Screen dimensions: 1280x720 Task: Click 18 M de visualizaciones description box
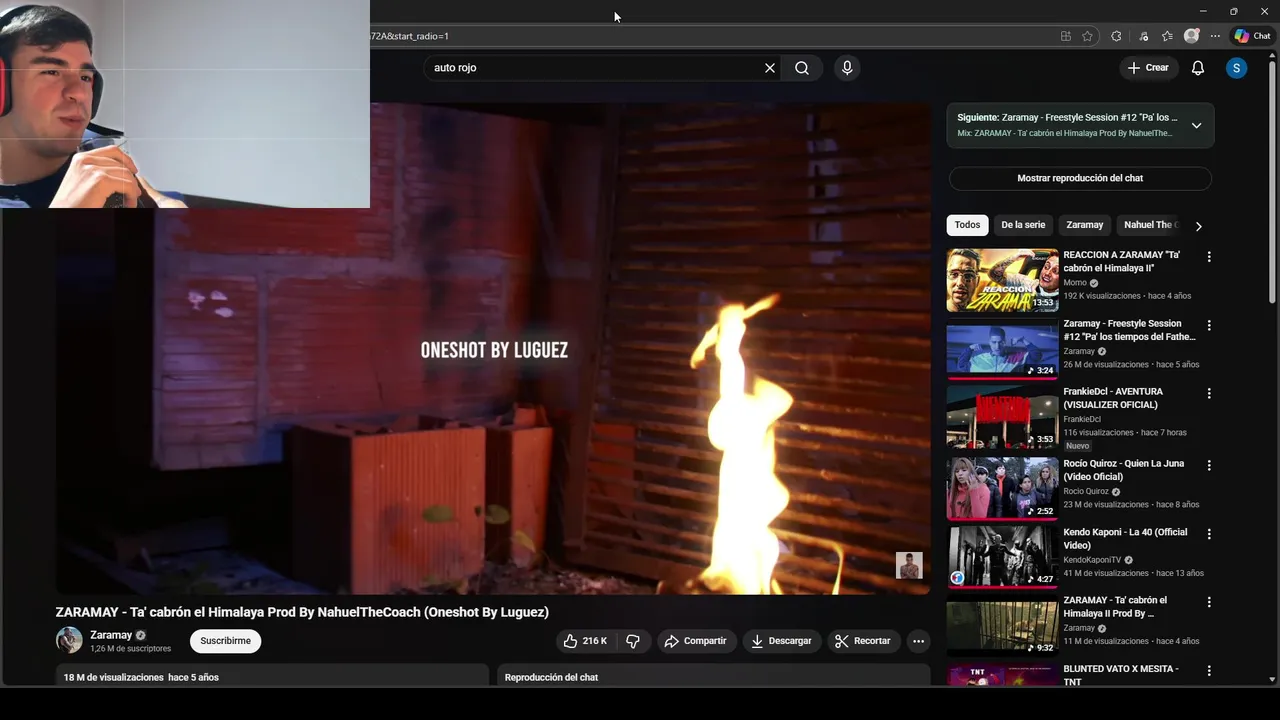click(x=272, y=676)
